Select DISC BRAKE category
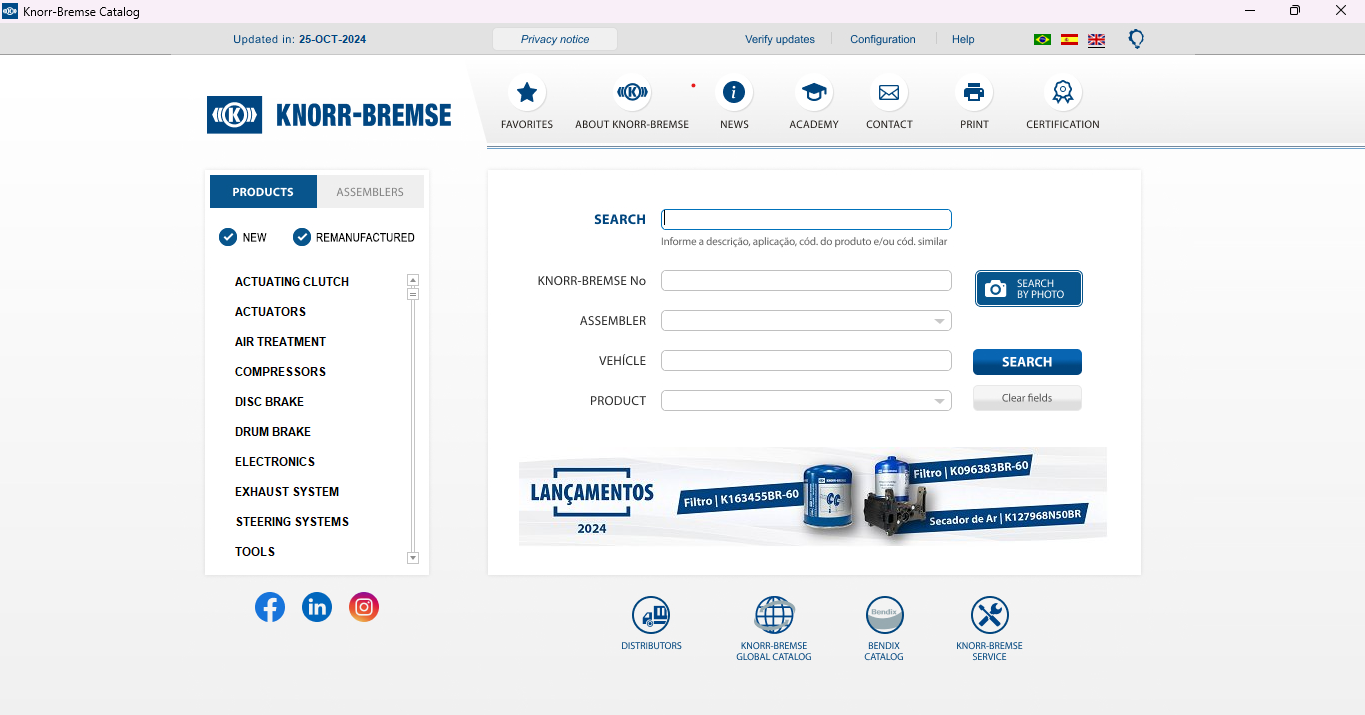The width and height of the screenshot is (1365, 715). point(269,402)
